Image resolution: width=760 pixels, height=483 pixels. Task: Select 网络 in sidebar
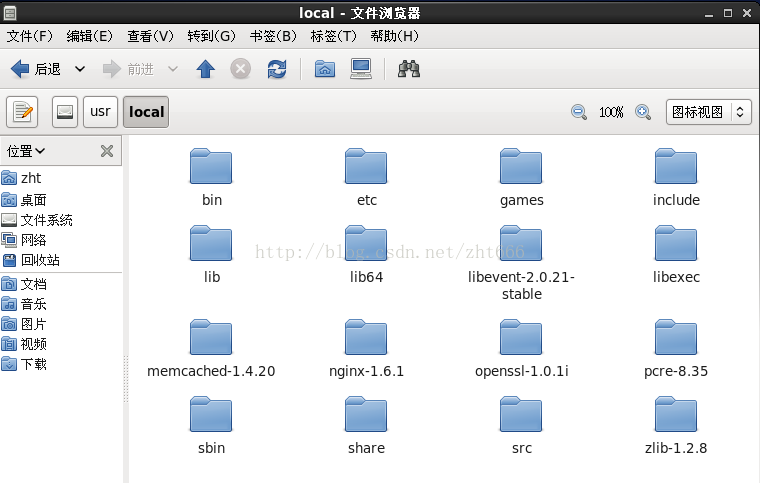(61, 240)
